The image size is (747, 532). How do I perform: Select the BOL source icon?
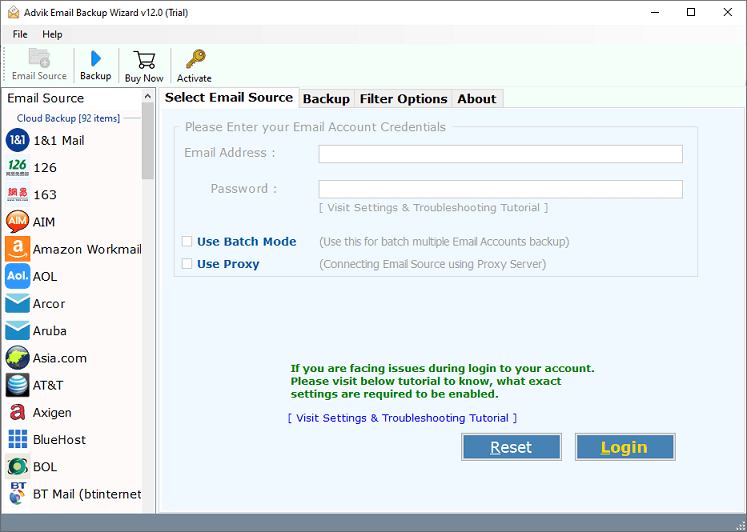pyautogui.click(x=18, y=466)
